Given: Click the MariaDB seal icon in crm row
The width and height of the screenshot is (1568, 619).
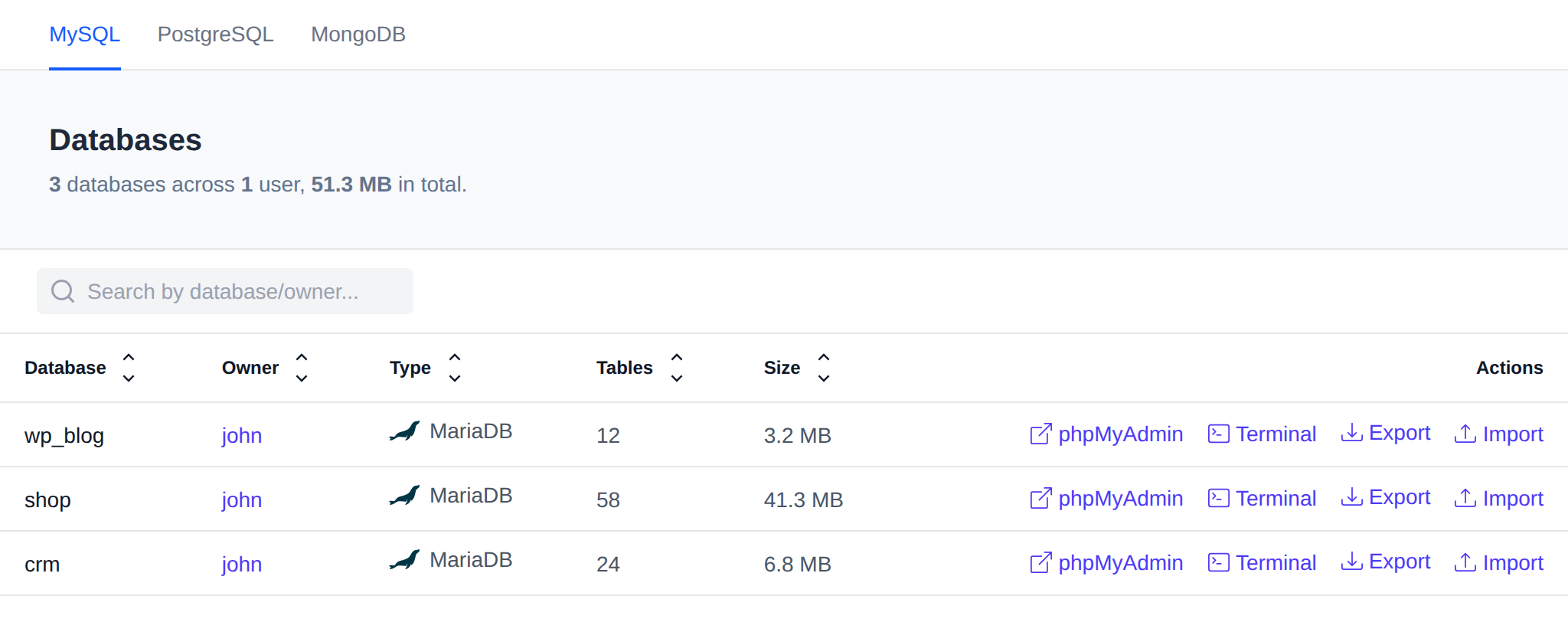Looking at the screenshot, I should point(404,560).
